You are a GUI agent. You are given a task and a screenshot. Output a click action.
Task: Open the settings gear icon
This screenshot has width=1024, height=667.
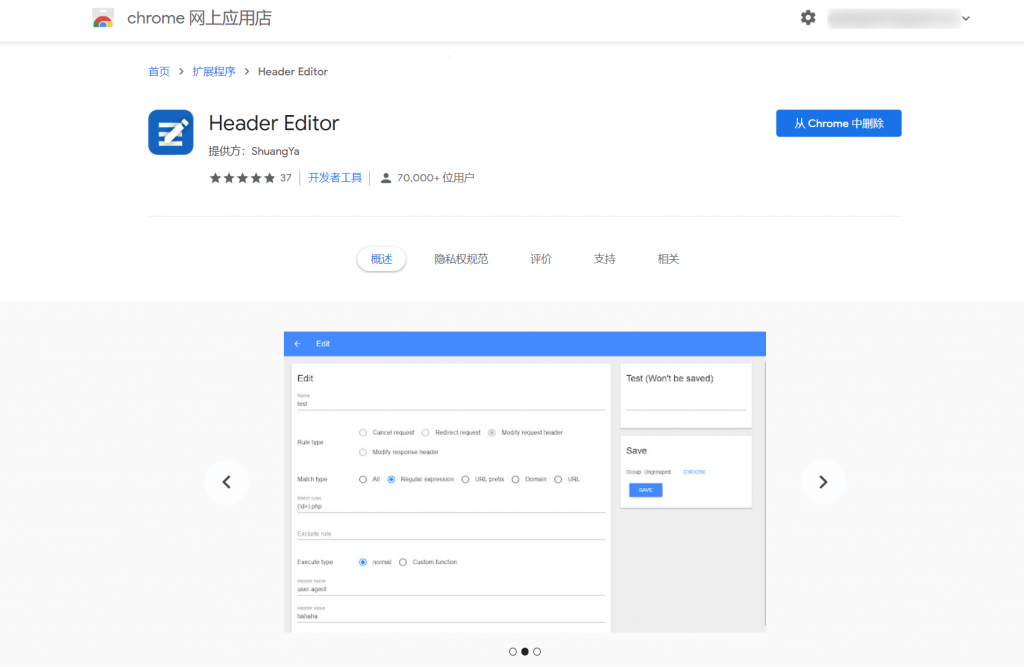pyautogui.click(x=808, y=18)
